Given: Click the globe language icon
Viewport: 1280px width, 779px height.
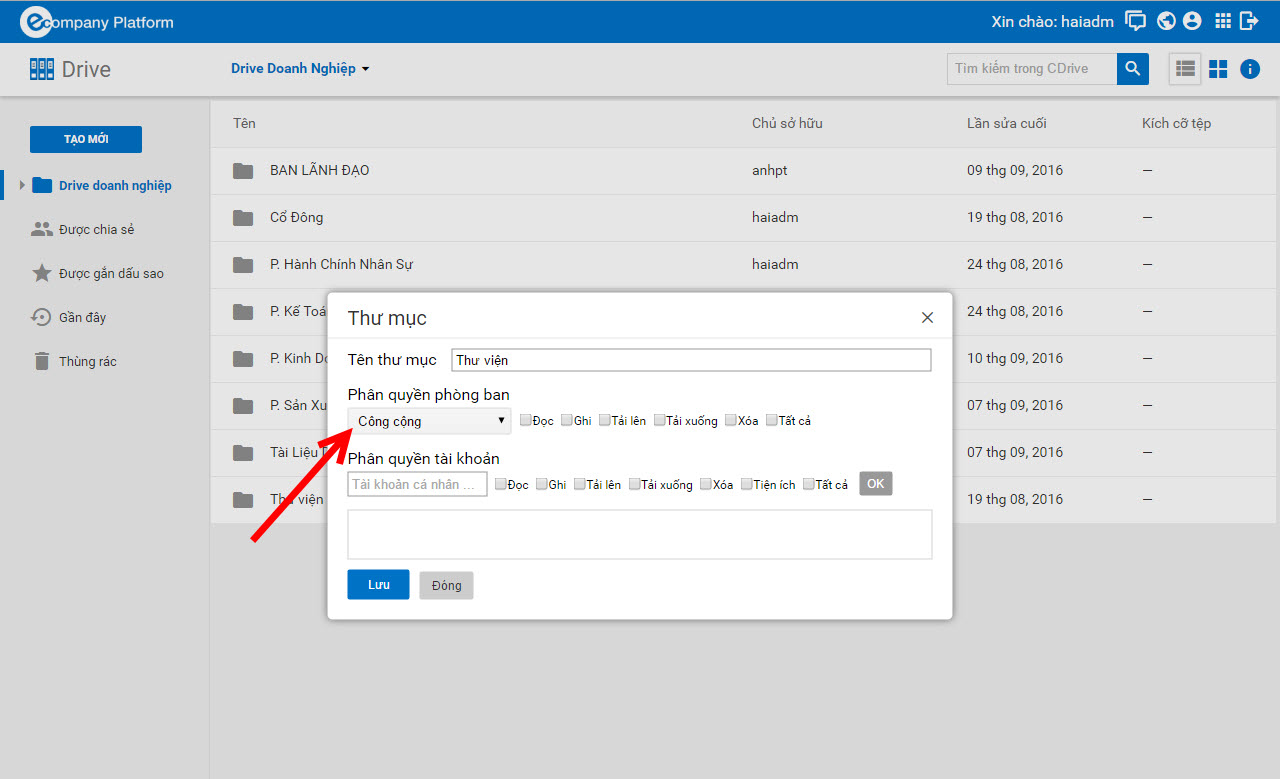Looking at the screenshot, I should [x=1165, y=20].
